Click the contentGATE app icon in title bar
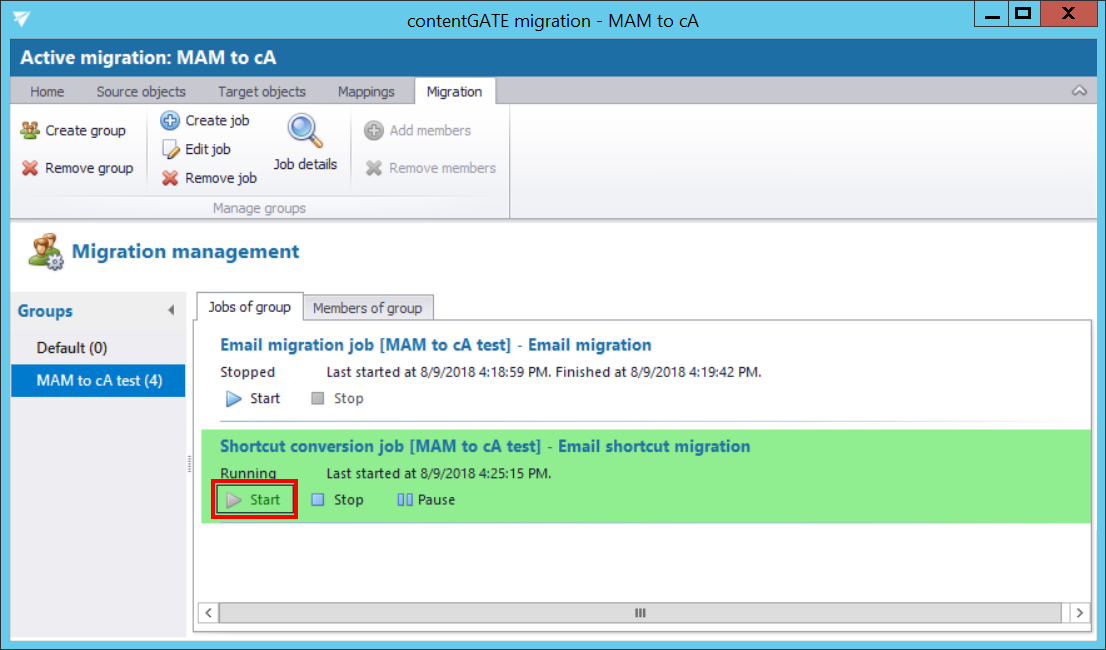 coord(22,18)
